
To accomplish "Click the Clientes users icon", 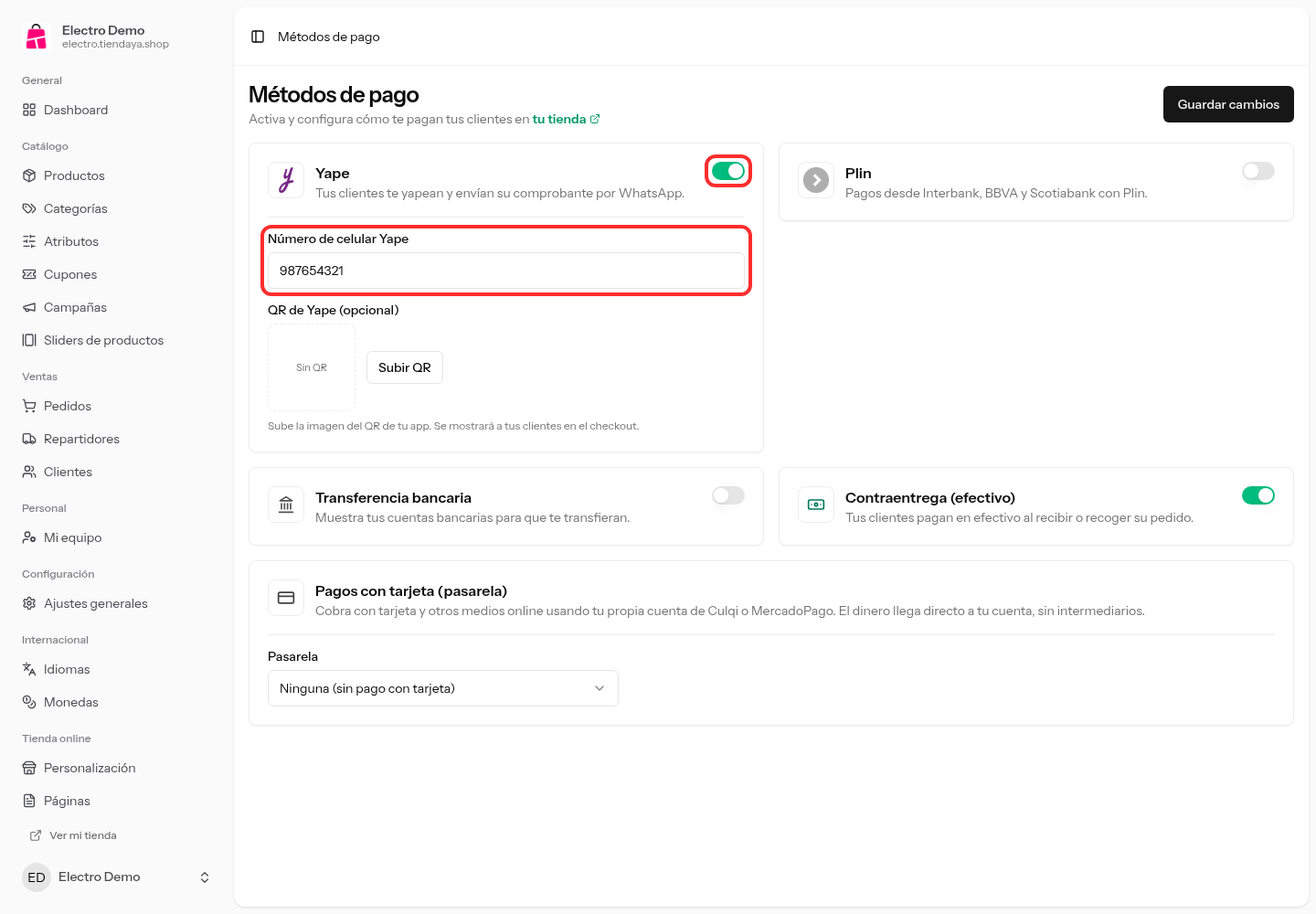I will (x=29, y=472).
